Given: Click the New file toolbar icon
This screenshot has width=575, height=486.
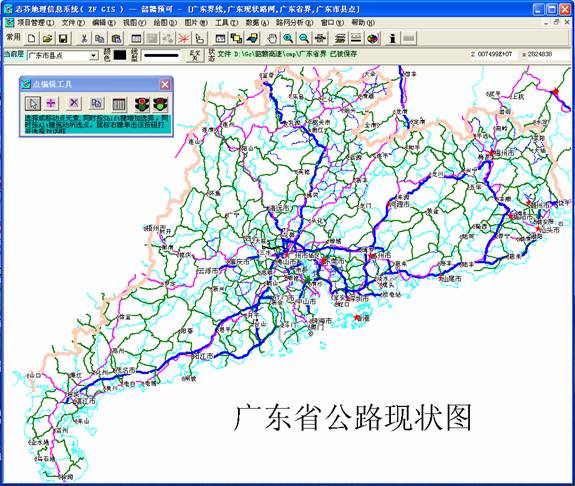Looking at the screenshot, I should (32, 38).
